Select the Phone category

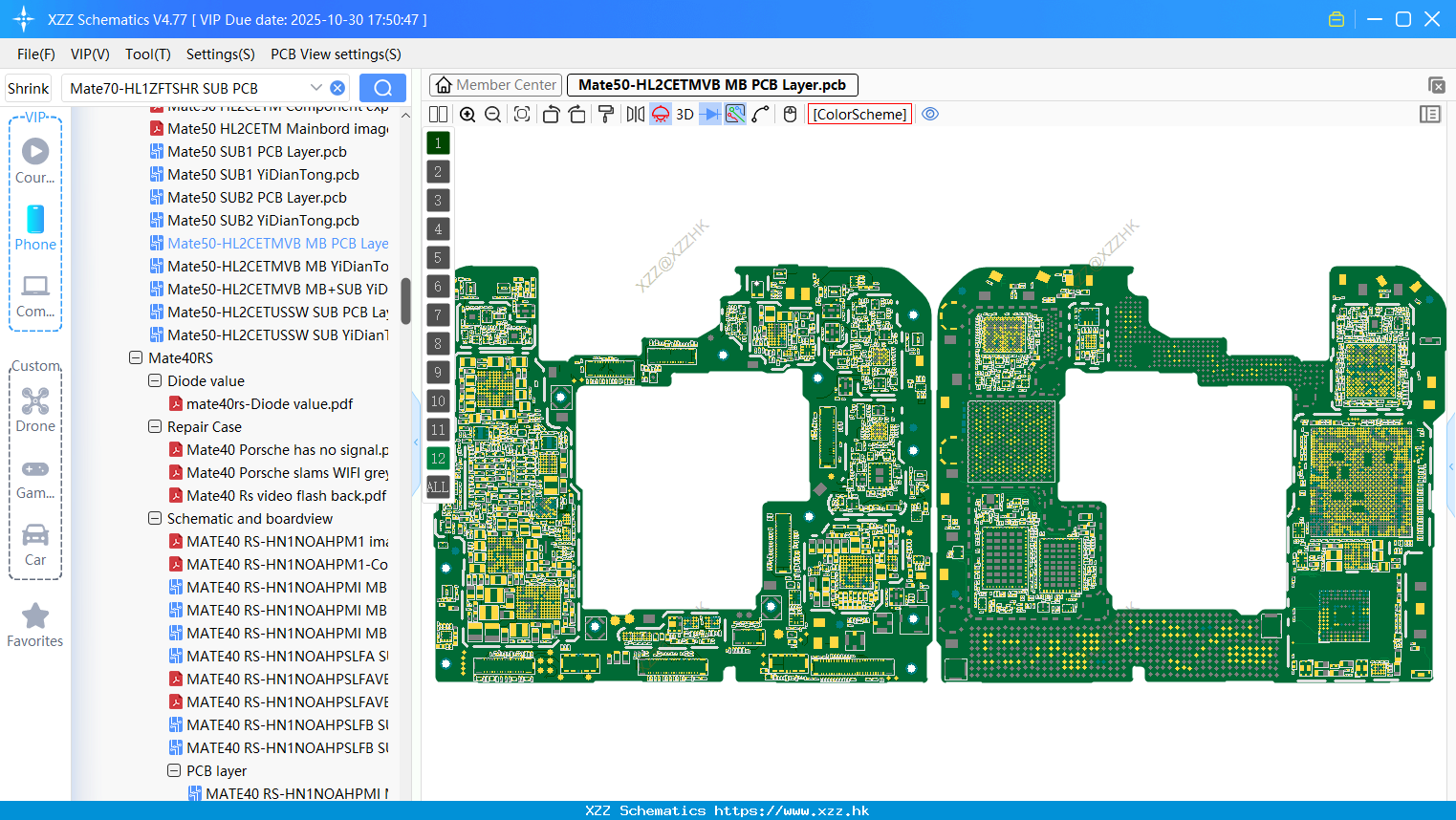click(x=35, y=227)
